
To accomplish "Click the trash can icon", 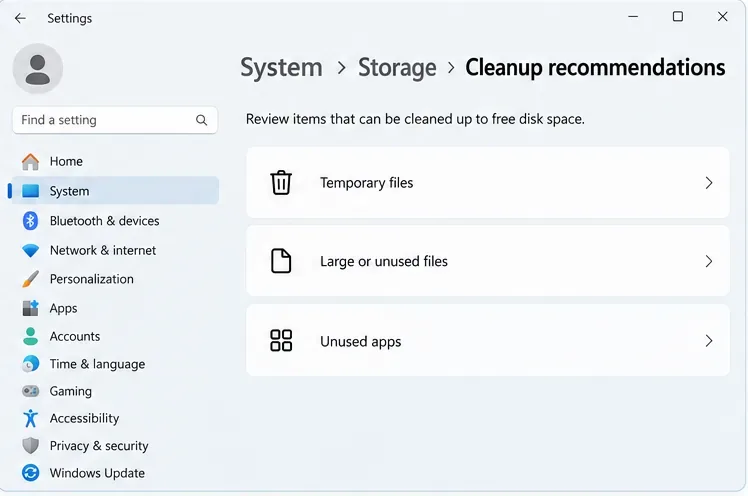I will pyautogui.click(x=281, y=183).
